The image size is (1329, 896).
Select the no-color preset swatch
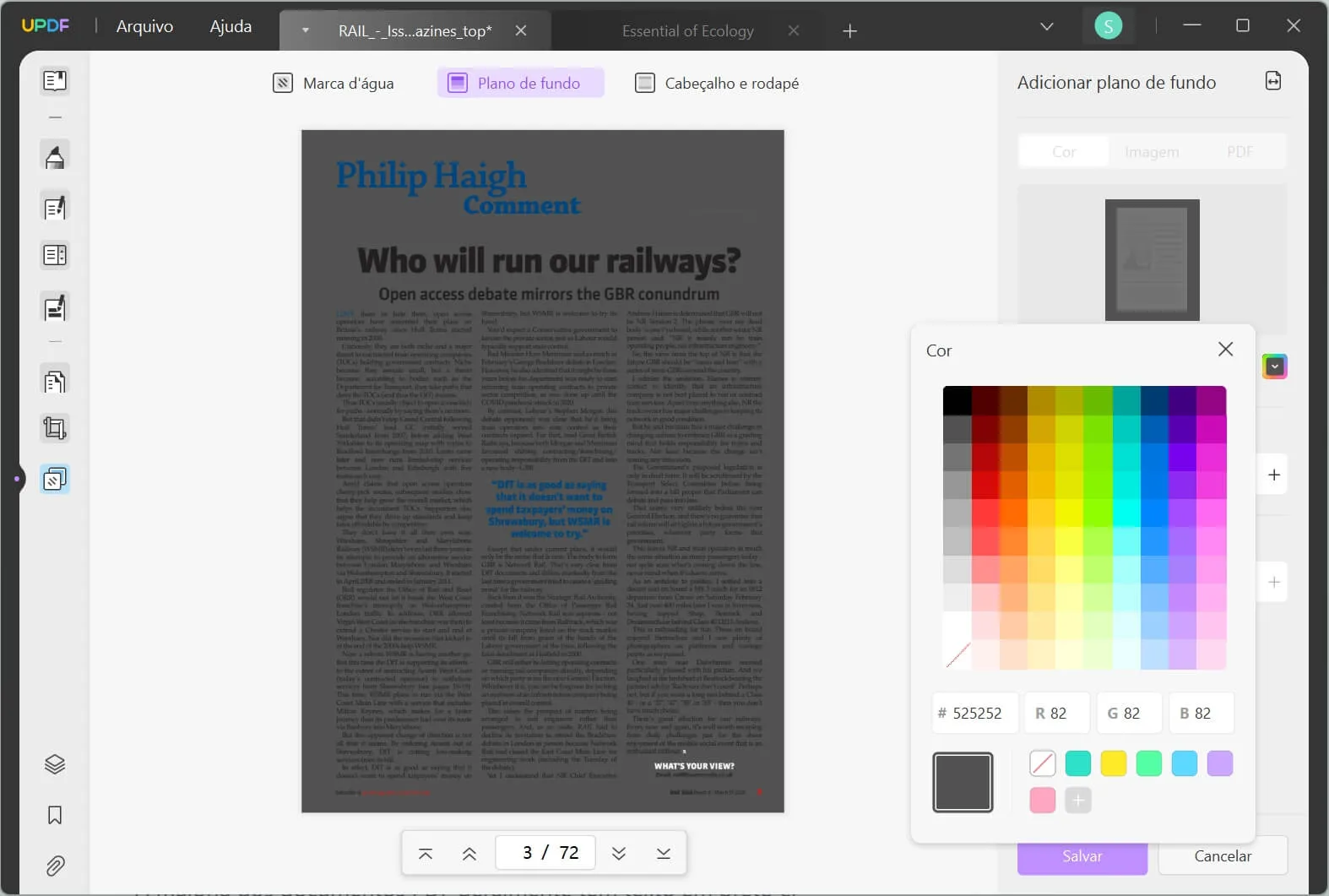(x=1043, y=763)
